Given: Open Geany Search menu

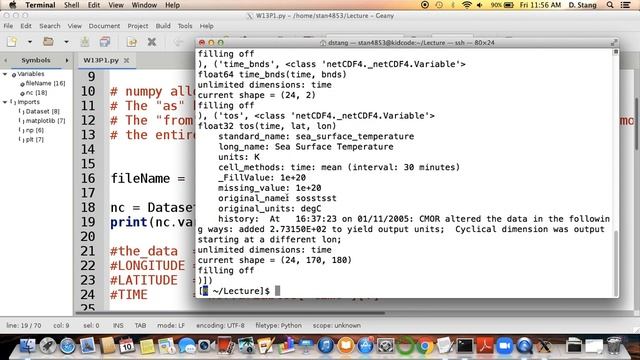Looking at the screenshot, I should [50, 26].
